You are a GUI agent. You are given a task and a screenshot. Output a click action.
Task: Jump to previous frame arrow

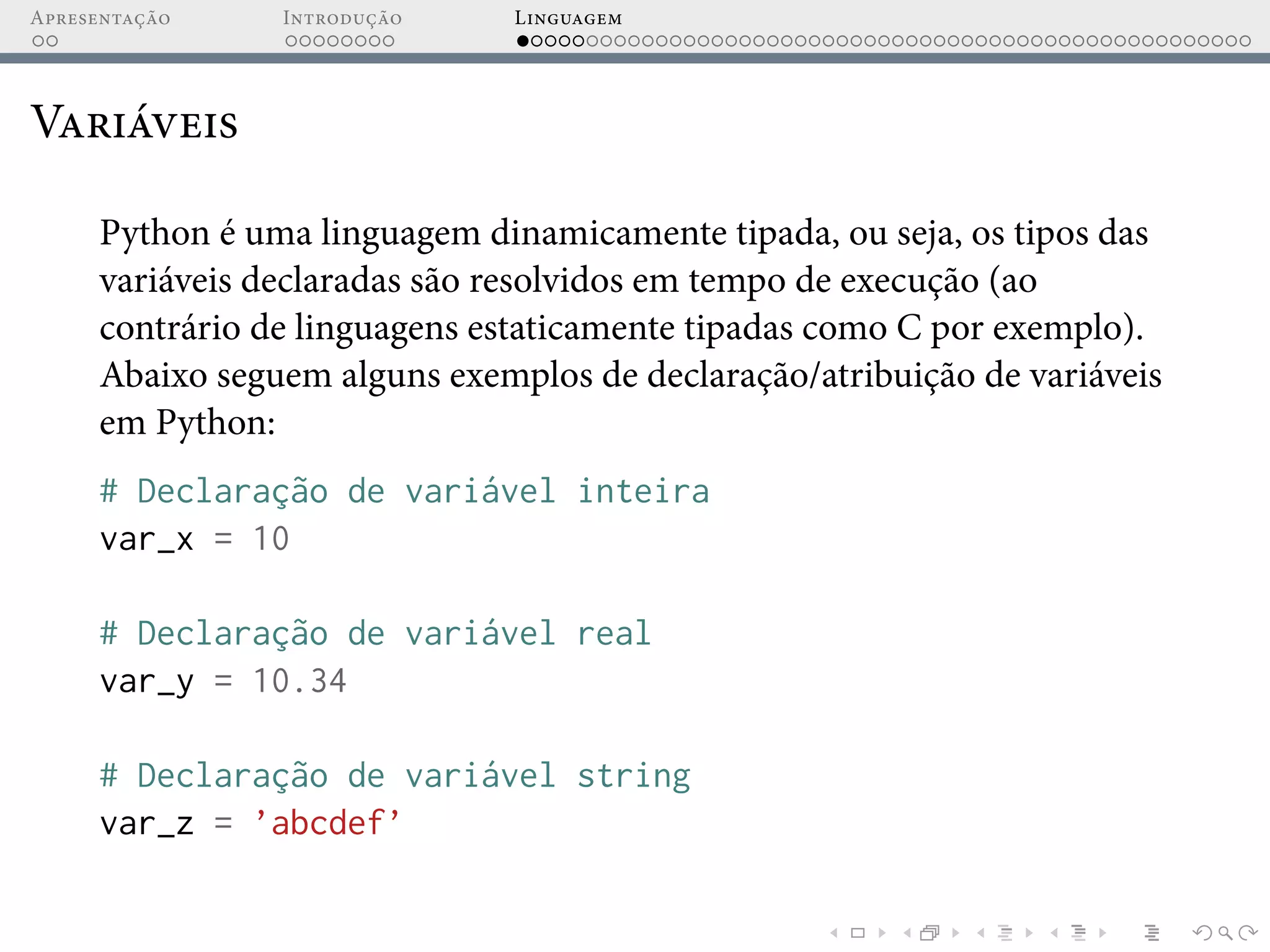point(908,933)
